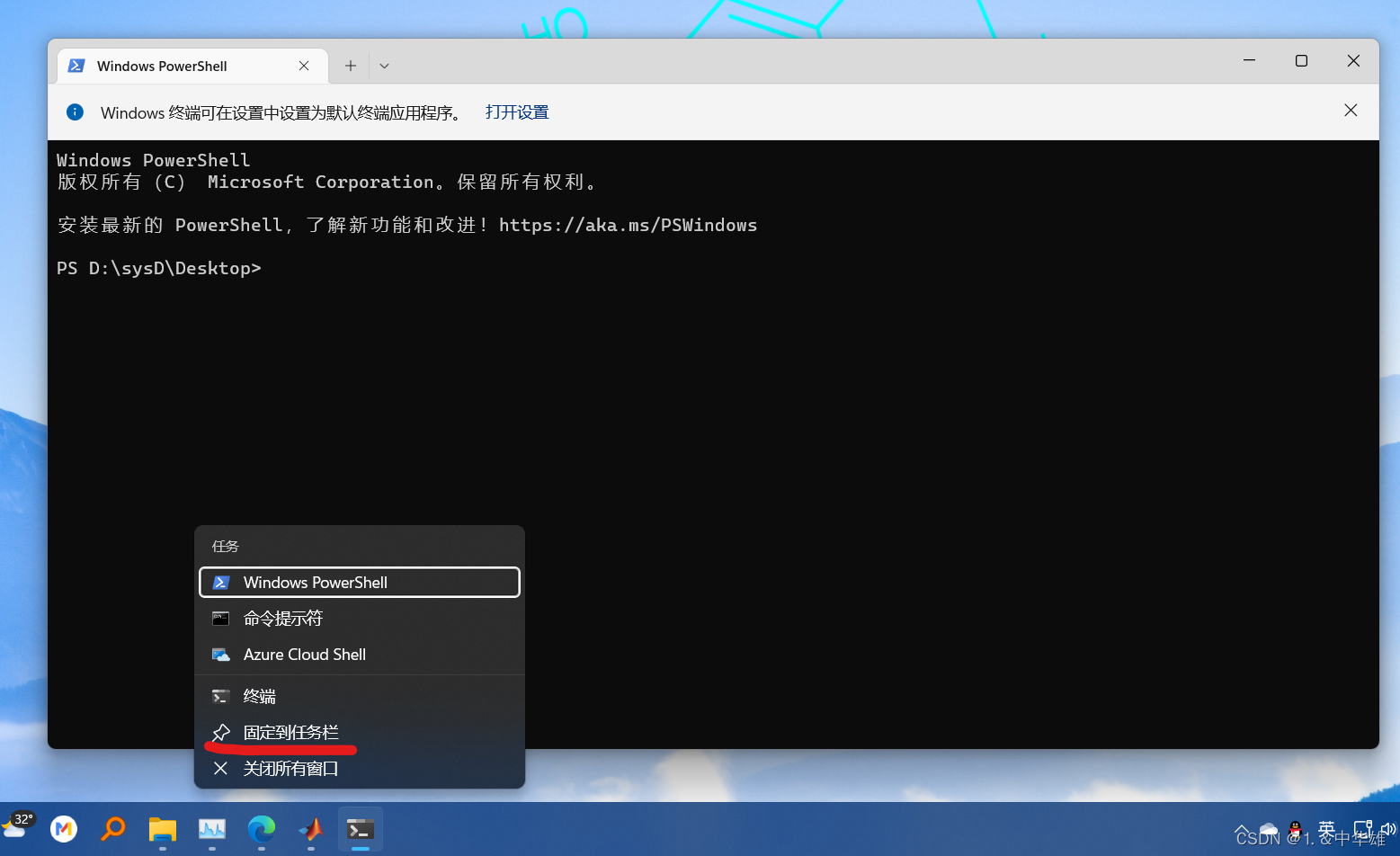
Task: Click the Terminal icon on the taskbar
Action: pos(361,829)
